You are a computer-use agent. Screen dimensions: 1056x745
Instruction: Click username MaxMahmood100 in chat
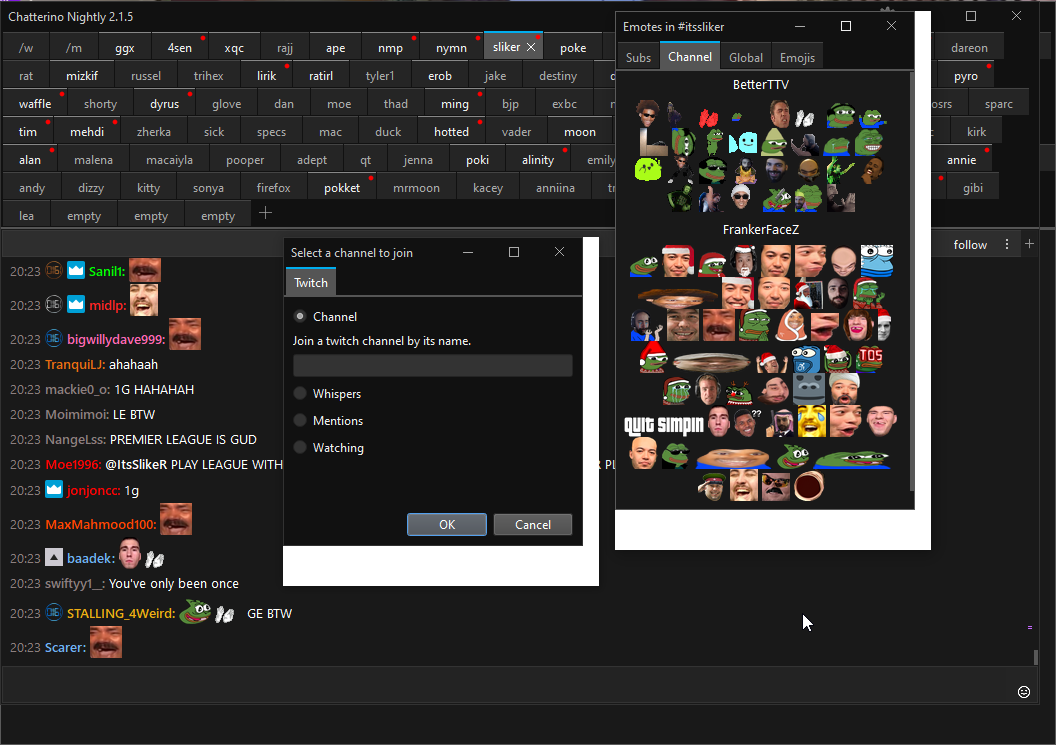(x=100, y=524)
